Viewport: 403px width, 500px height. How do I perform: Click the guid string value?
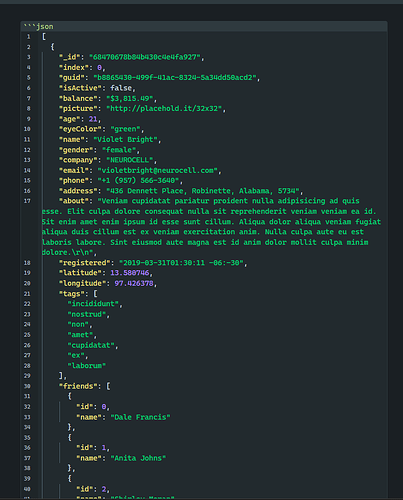174,78
